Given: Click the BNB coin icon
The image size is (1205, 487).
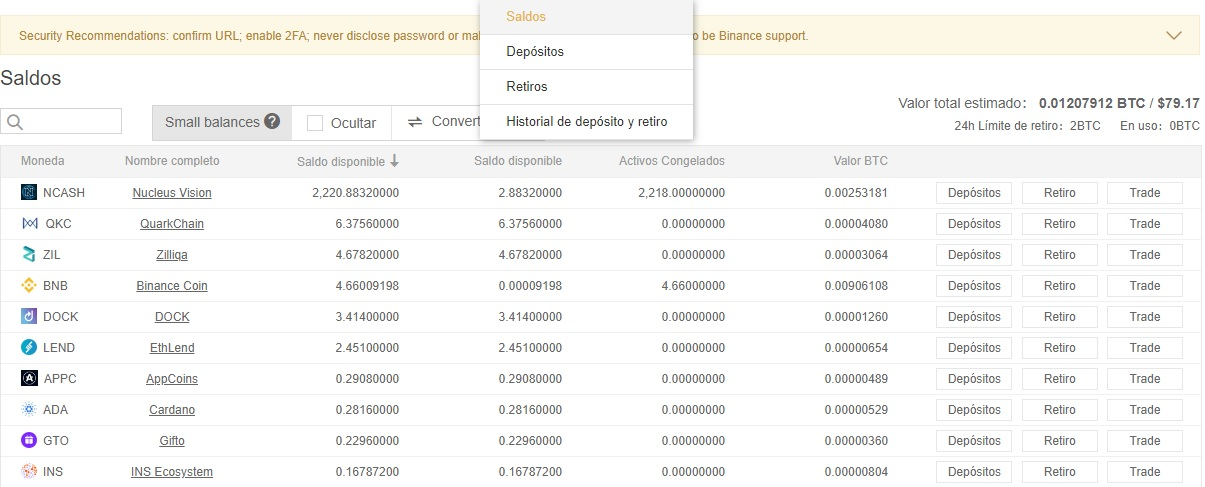Looking at the screenshot, I should click(x=28, y=285).
